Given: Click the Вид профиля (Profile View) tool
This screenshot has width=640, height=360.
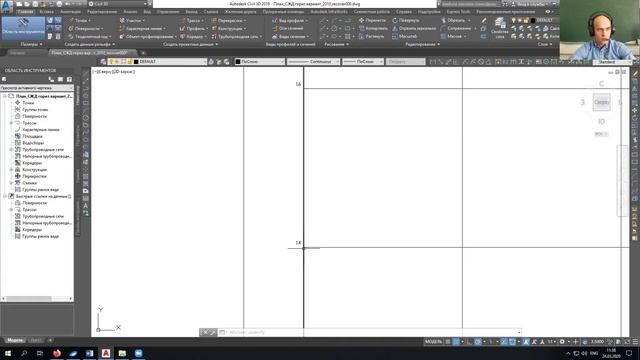Looking at the screenshot, I should pyautogui.click(x=290, y=20).
